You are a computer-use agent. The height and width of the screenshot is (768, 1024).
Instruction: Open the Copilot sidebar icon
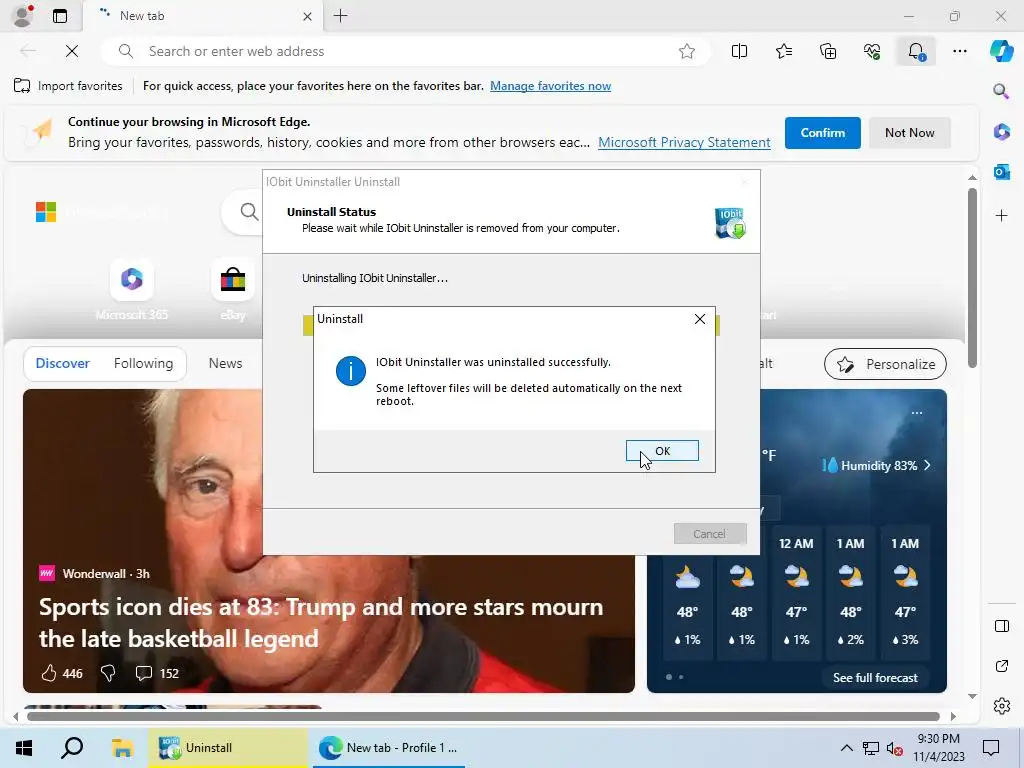click(1001, 51)
